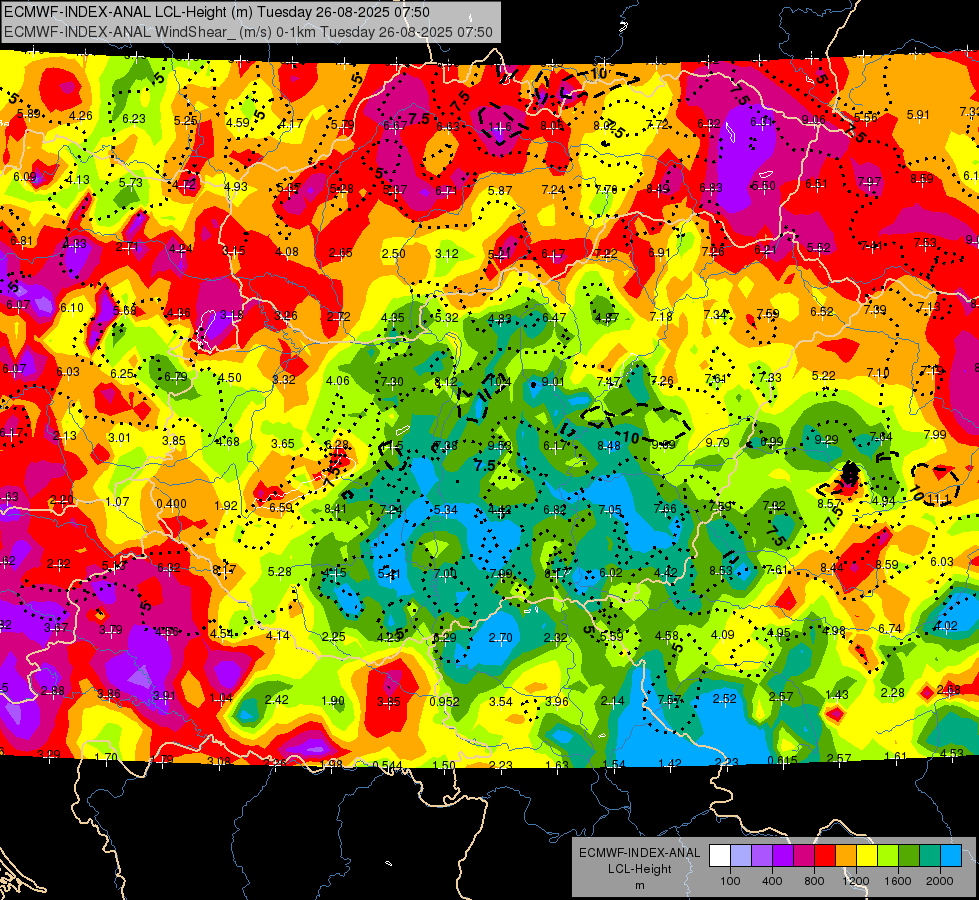979x900 pixels.
Task: Click the grid value 8.48
Action: pyautogui.click(x=609, y=445)
